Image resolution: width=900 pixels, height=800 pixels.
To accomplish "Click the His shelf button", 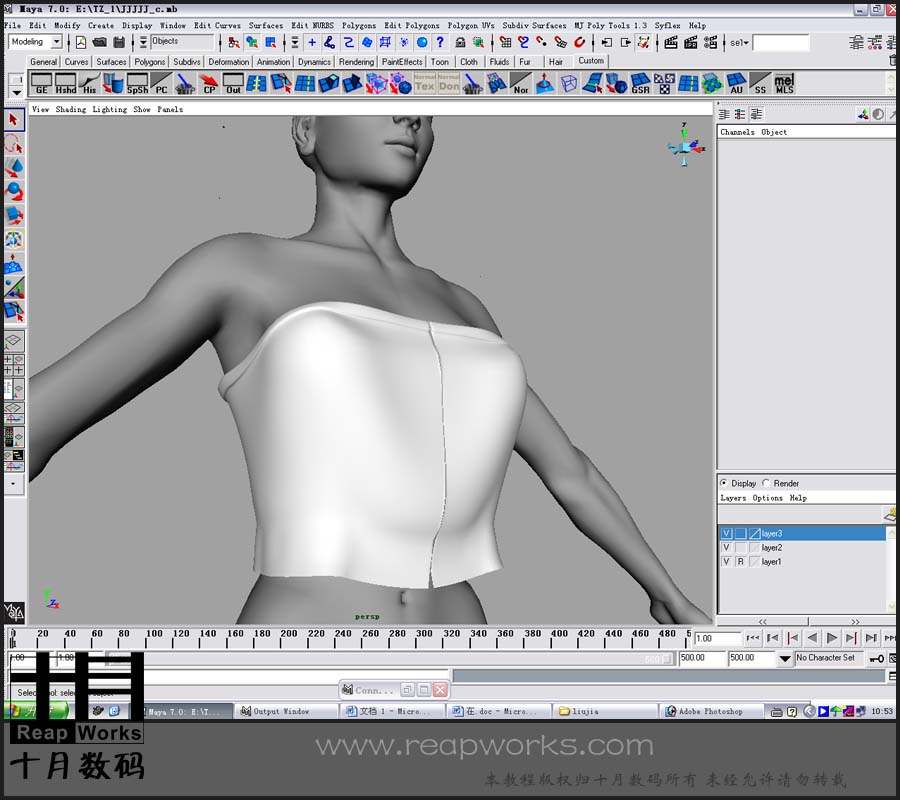I will tap(90, 84).
